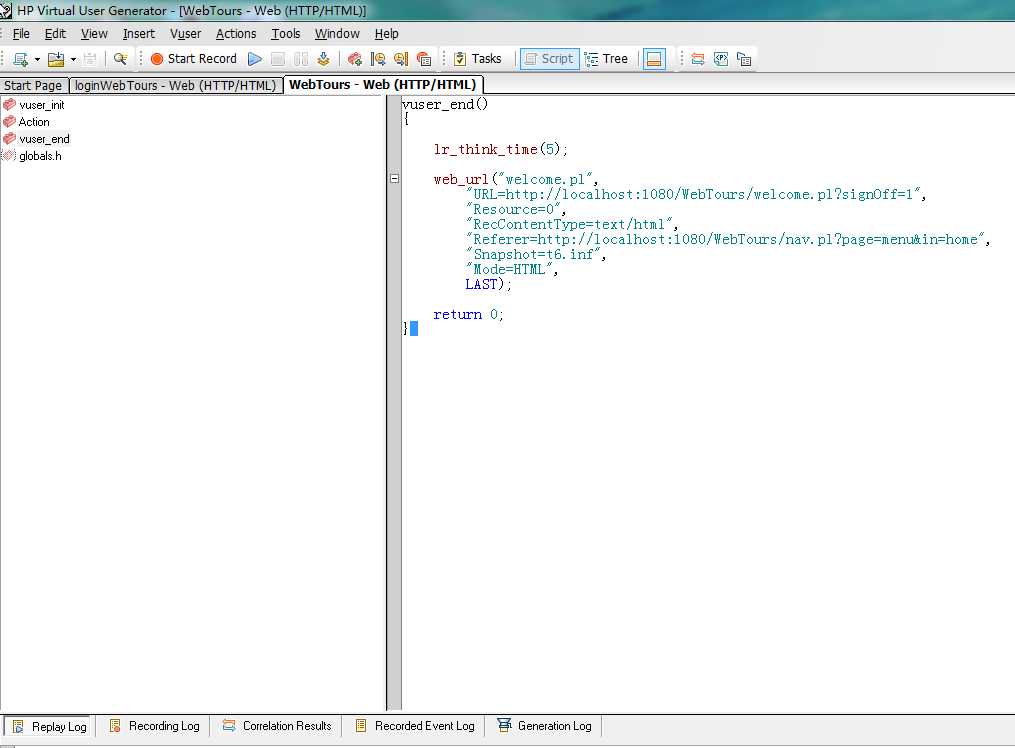
Task: Open the Tools menu
Action: coord(285,34)
